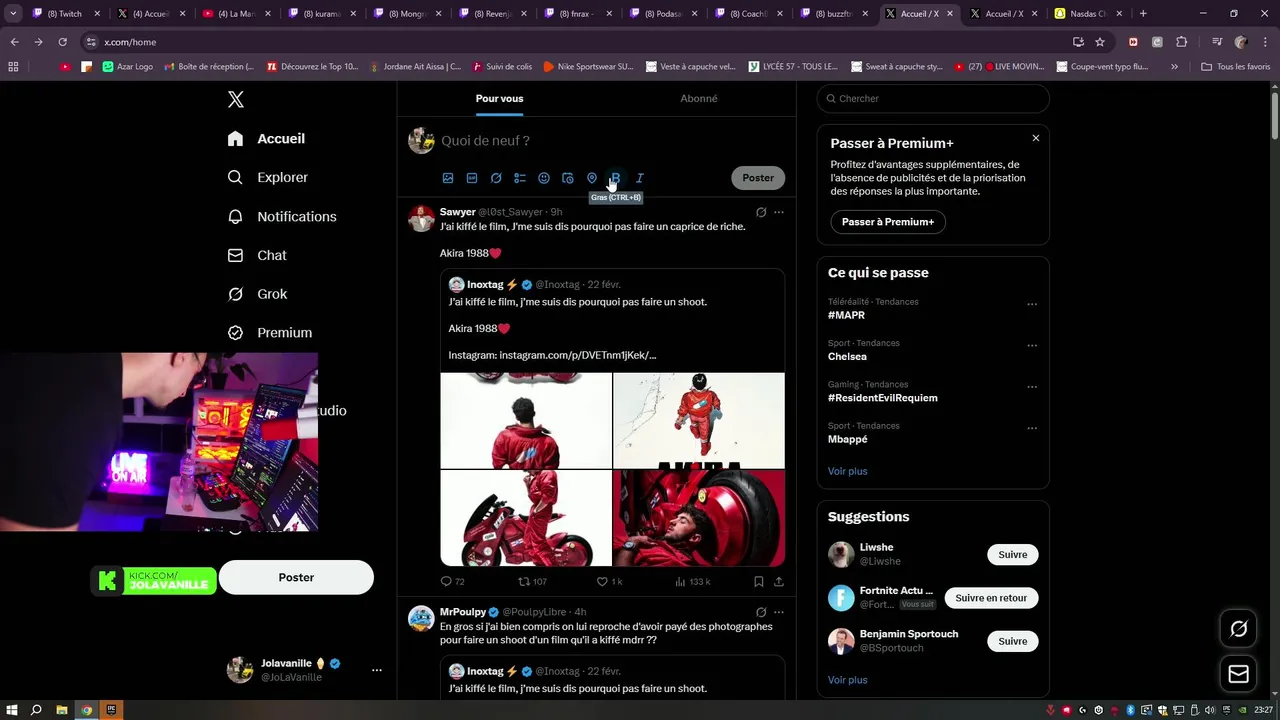Click the X logo in the sidebar
This screenshot has width=1280, height=720.
(x=236, y=99)
